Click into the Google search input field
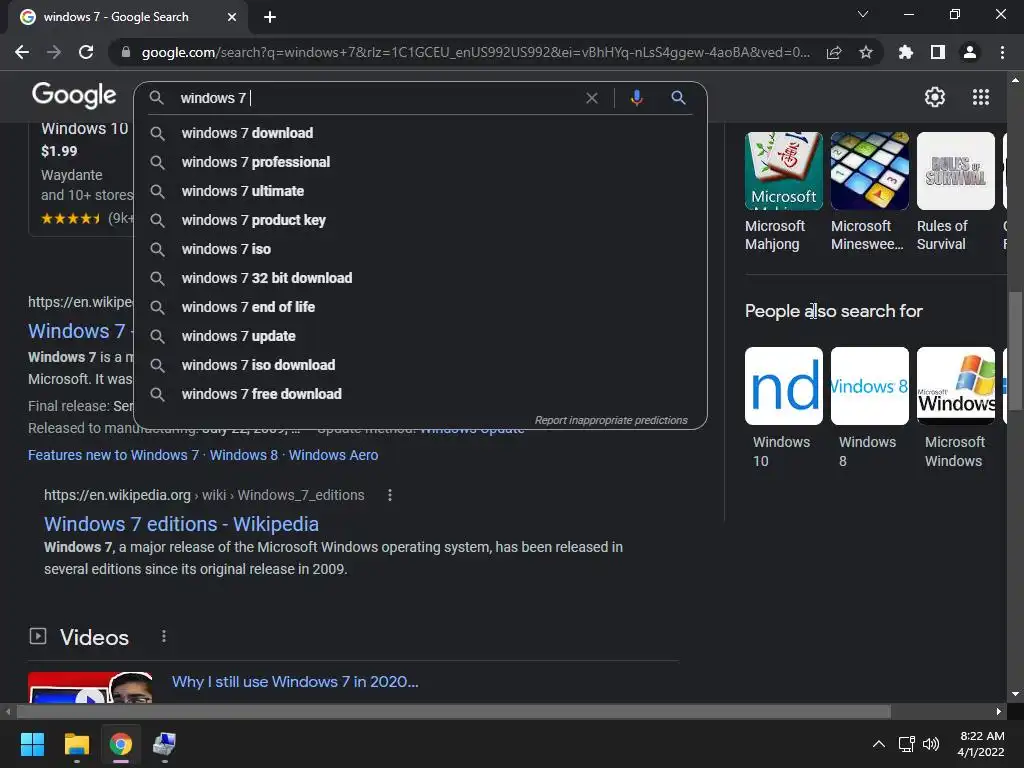This screenshot has height=768, width=1024. pyautogui.click(x=379, y=98)
